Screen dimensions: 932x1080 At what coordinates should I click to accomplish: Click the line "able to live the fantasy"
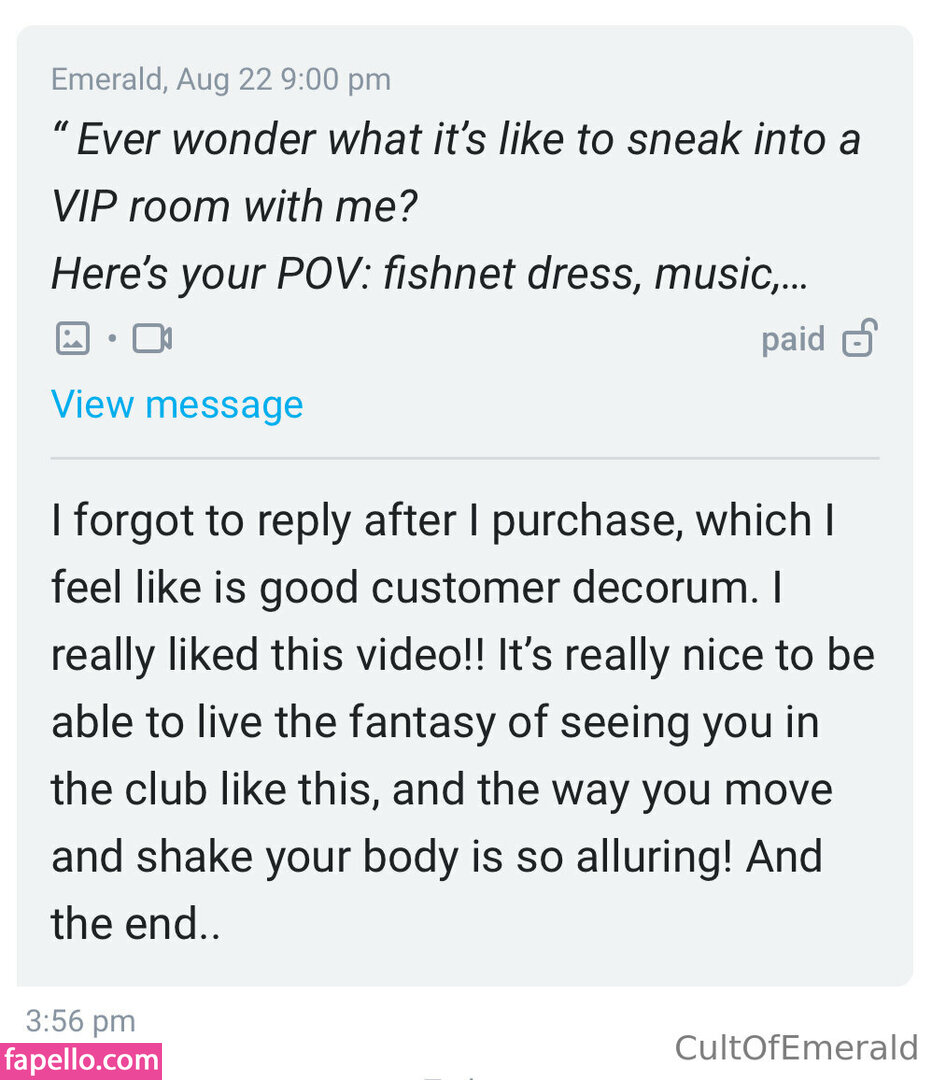pos(435,722)
